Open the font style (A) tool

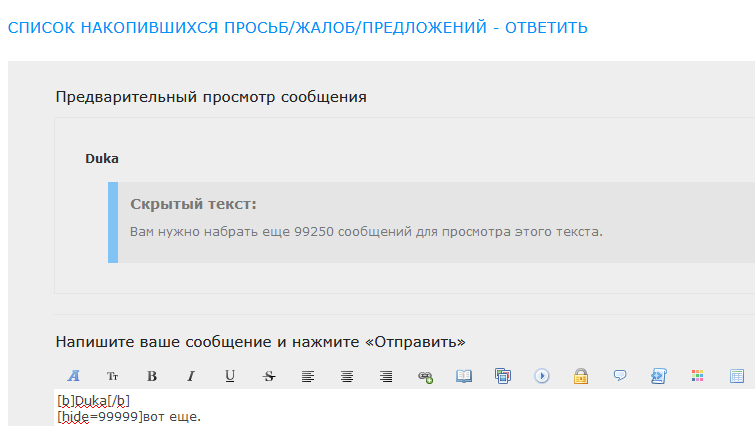click(x=74, y=376)
